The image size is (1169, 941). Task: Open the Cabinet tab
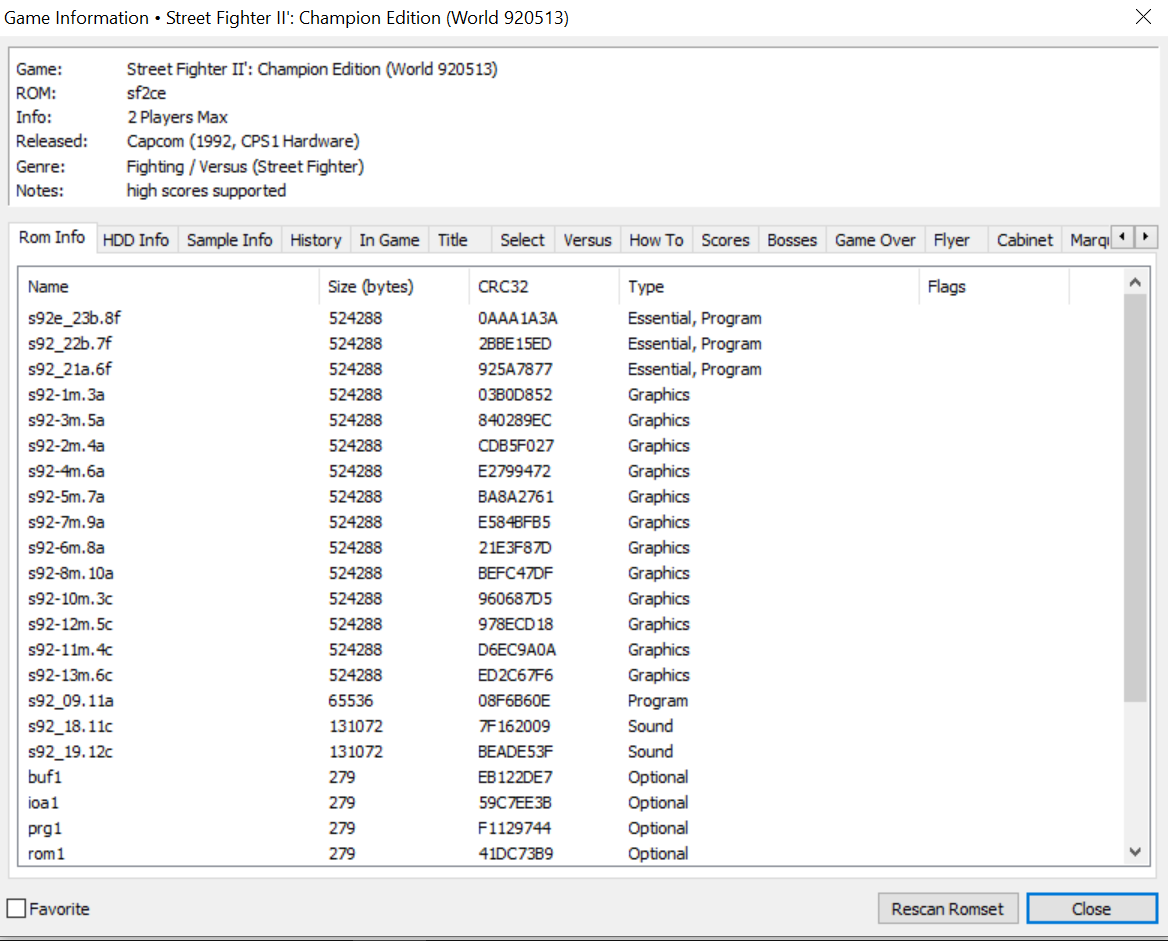tap(1024, 240)
